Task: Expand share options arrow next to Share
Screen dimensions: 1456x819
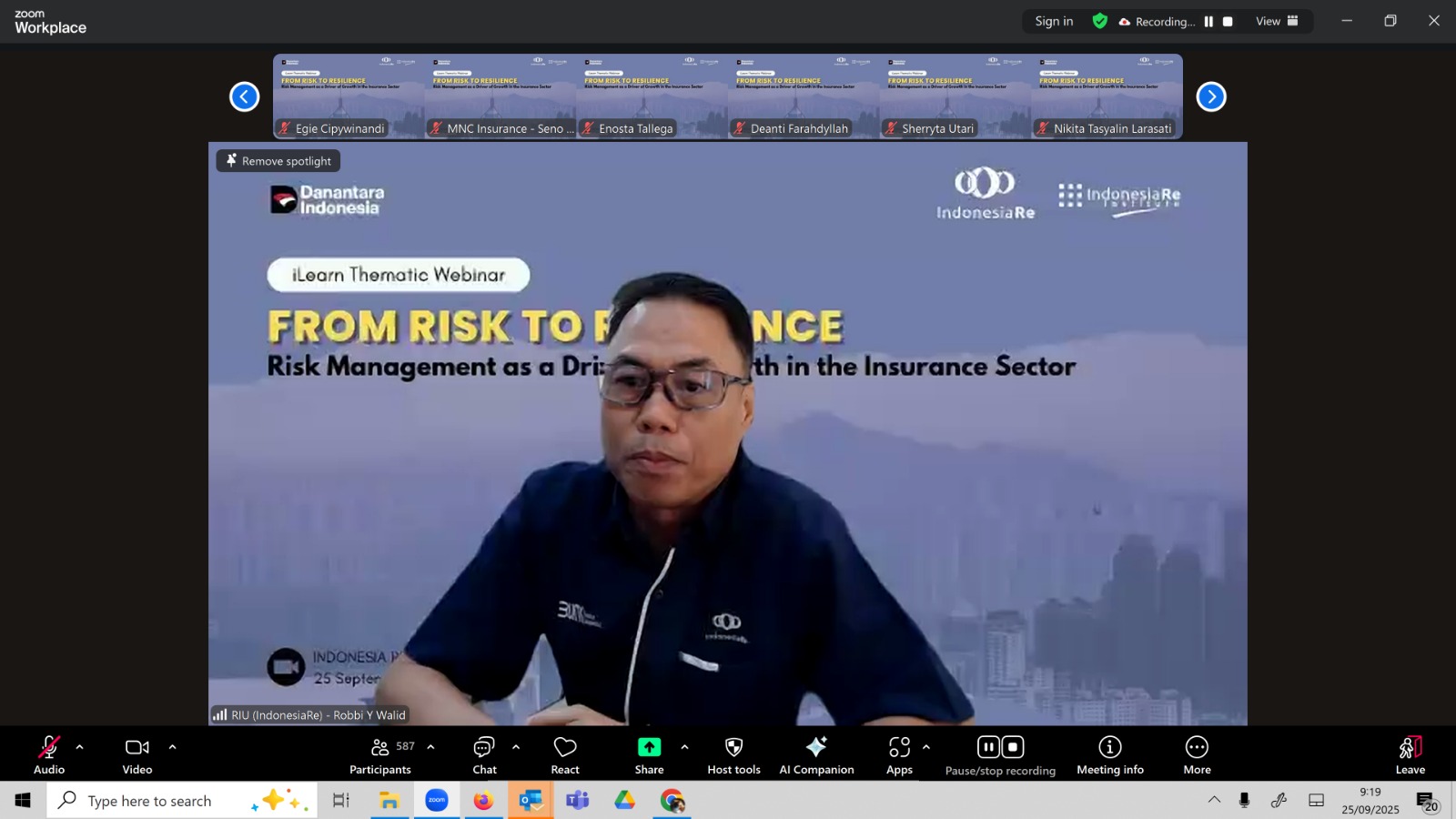Action: 684,747
